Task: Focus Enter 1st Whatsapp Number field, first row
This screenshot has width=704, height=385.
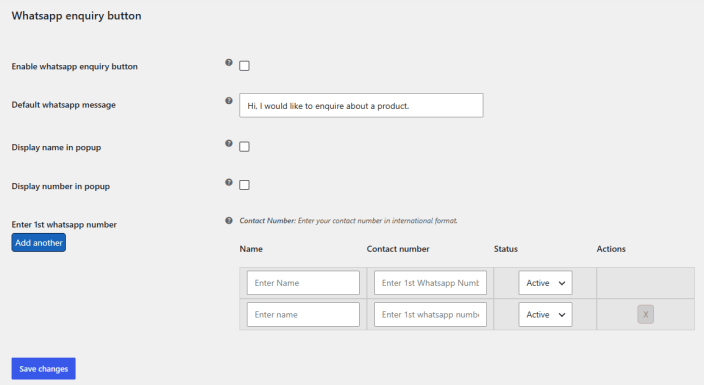Action: click(430, 283)
